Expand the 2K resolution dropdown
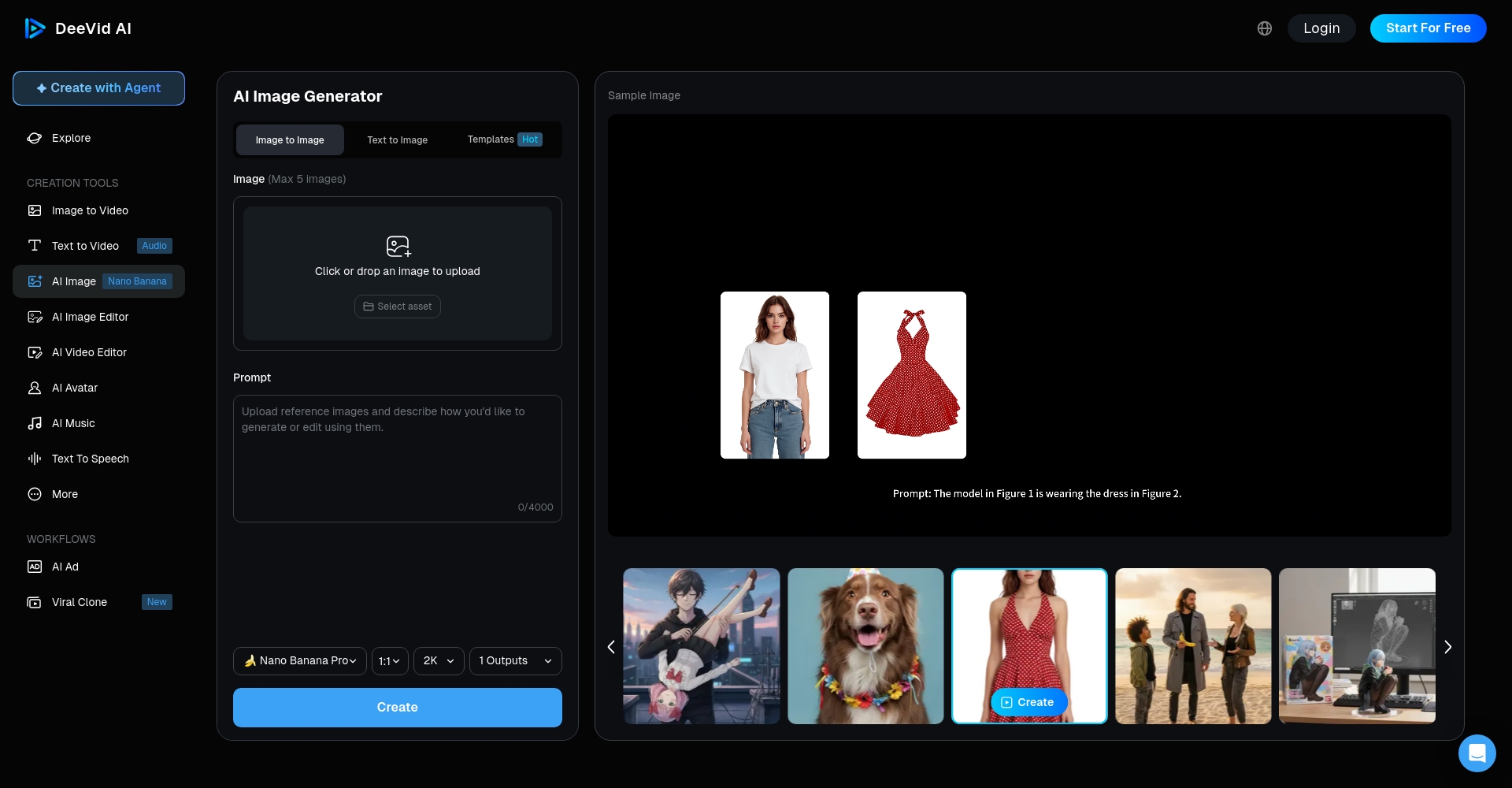The height and width of the screenshot is (788, 1512). click(x=439, y=661)
